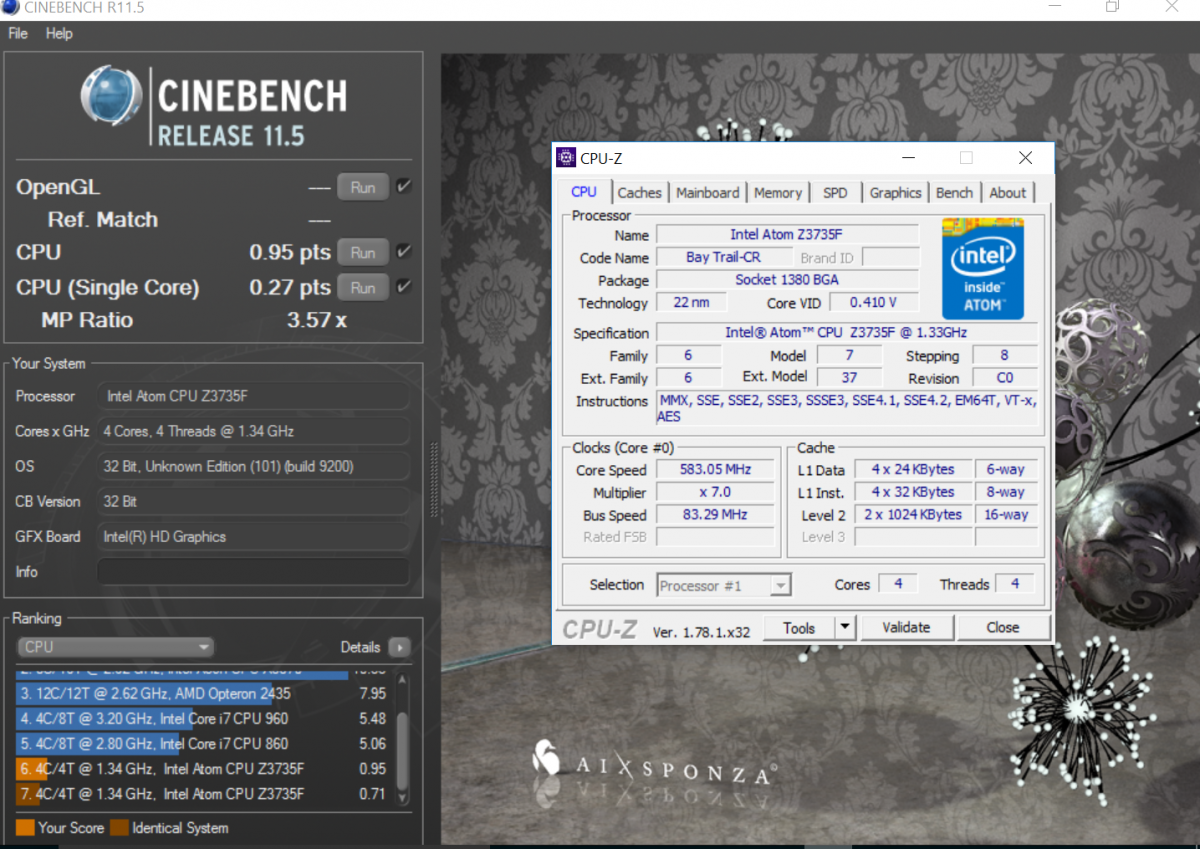1200x849 pixels.
Task: Open the Tools dropdown arrow in CPU-Z
Action: (x=845, y=628)
